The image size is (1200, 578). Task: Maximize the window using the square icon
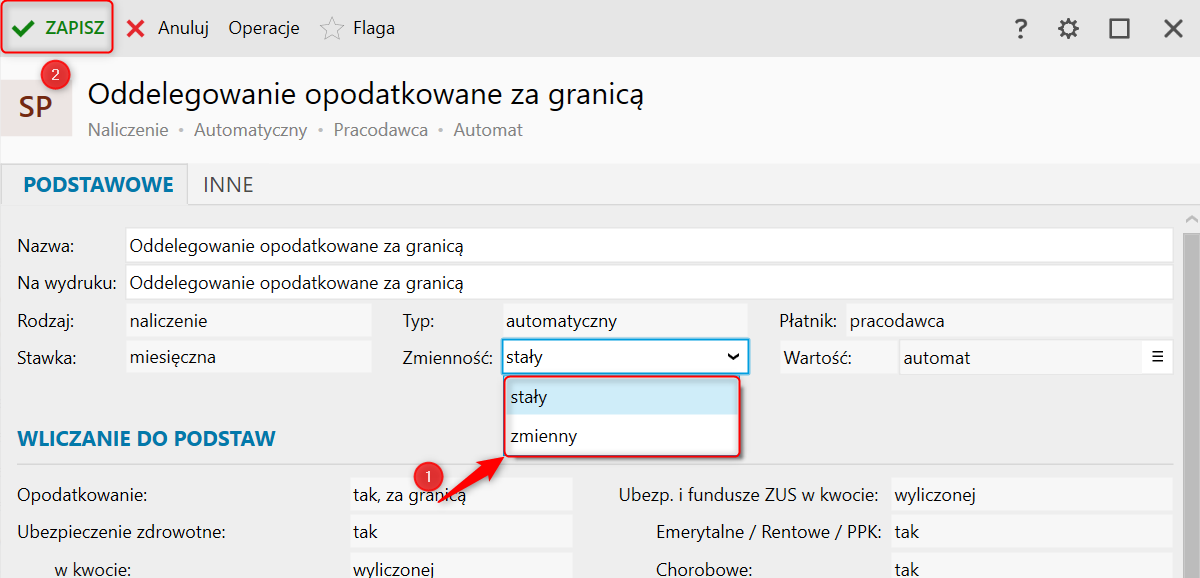tap(1119, 28)
